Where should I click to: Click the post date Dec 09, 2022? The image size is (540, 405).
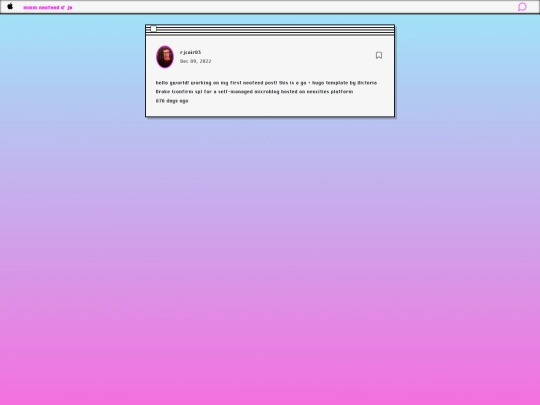(x=196, y=61)
